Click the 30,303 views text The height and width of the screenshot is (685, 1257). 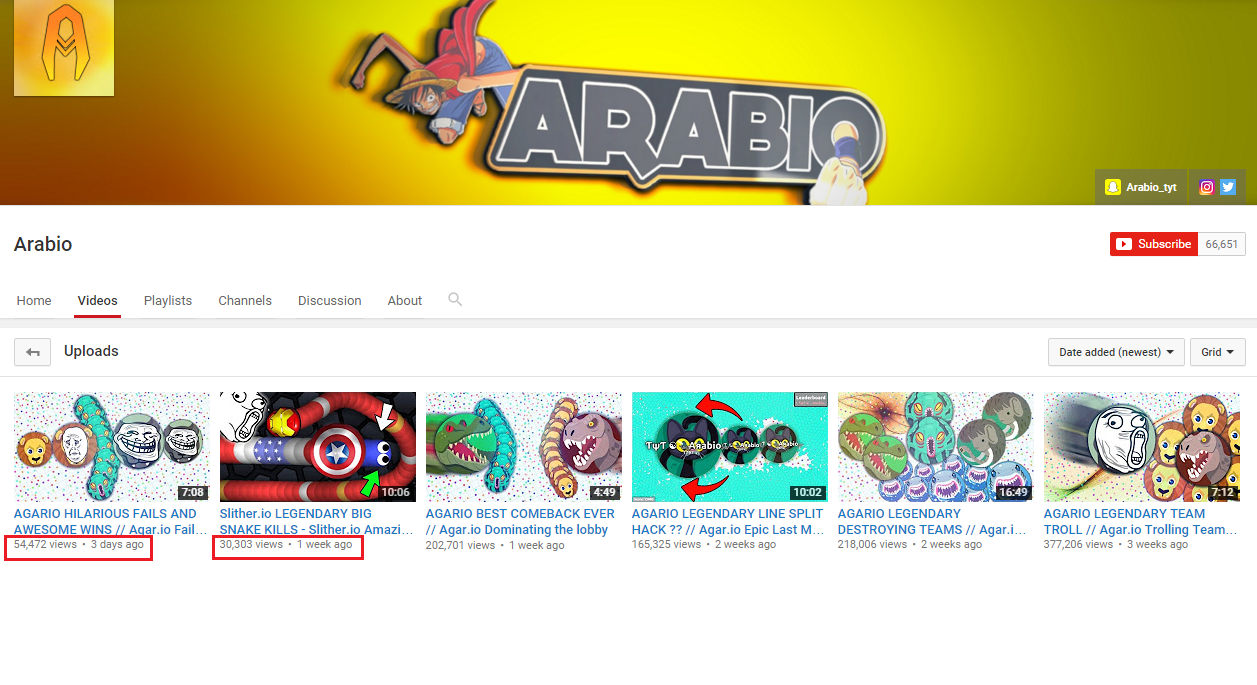pos(252,545)
